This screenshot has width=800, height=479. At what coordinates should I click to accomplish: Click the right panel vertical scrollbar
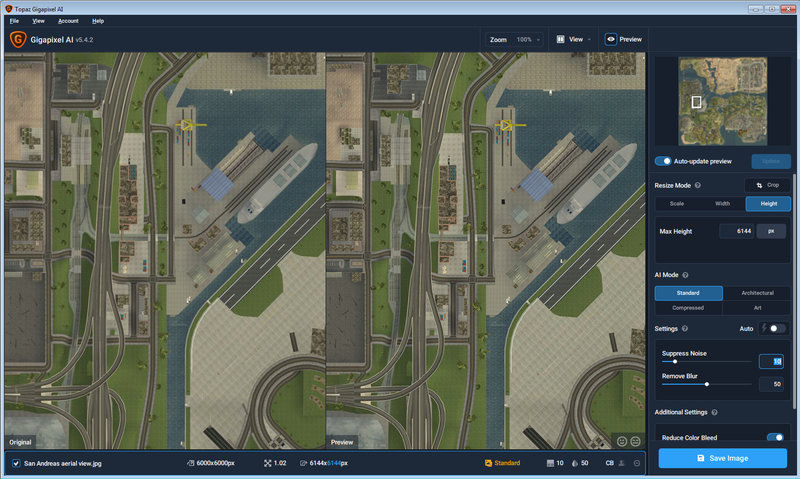click(794, 291)
